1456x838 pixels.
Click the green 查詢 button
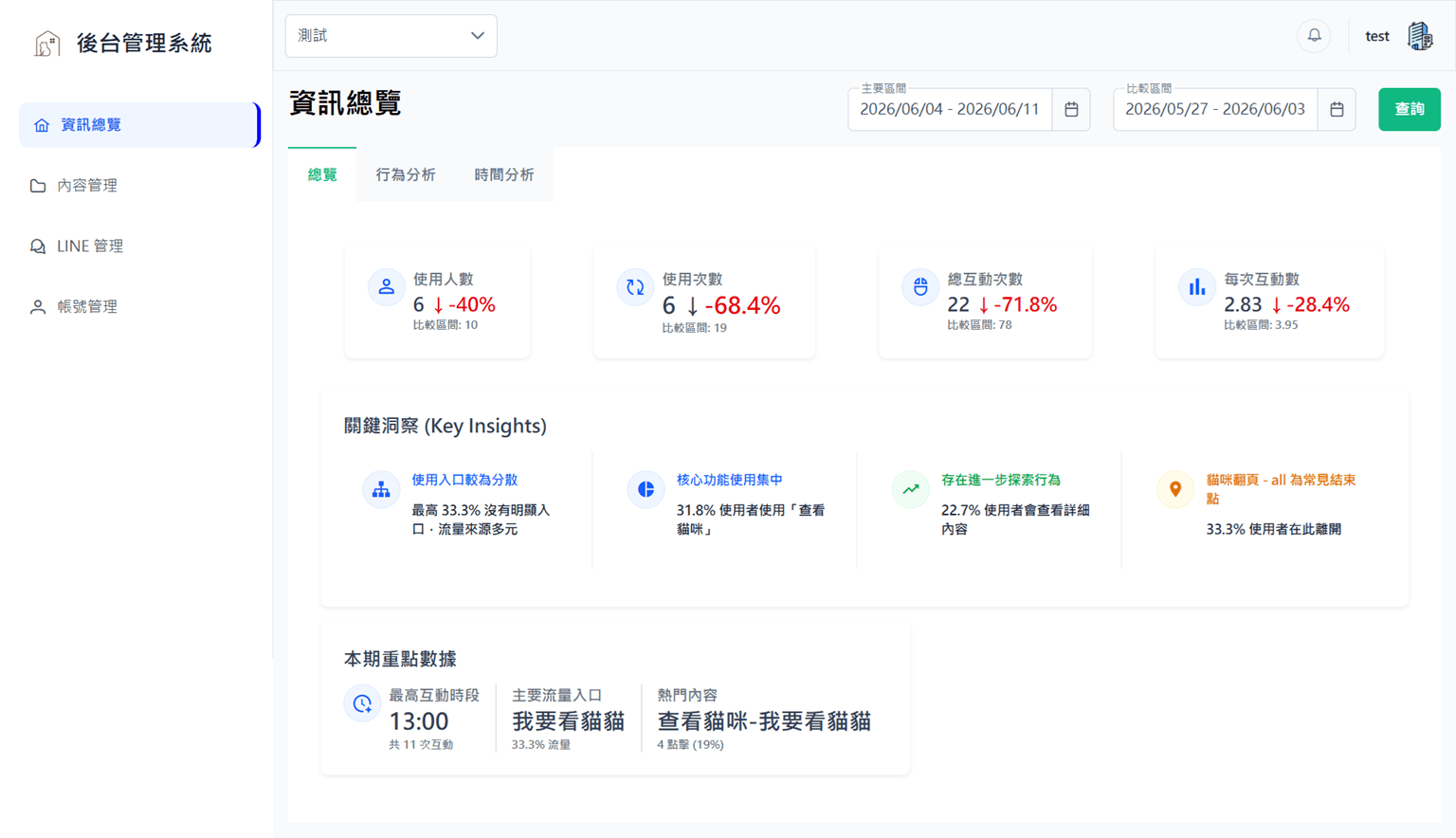tap(1409, 109)
